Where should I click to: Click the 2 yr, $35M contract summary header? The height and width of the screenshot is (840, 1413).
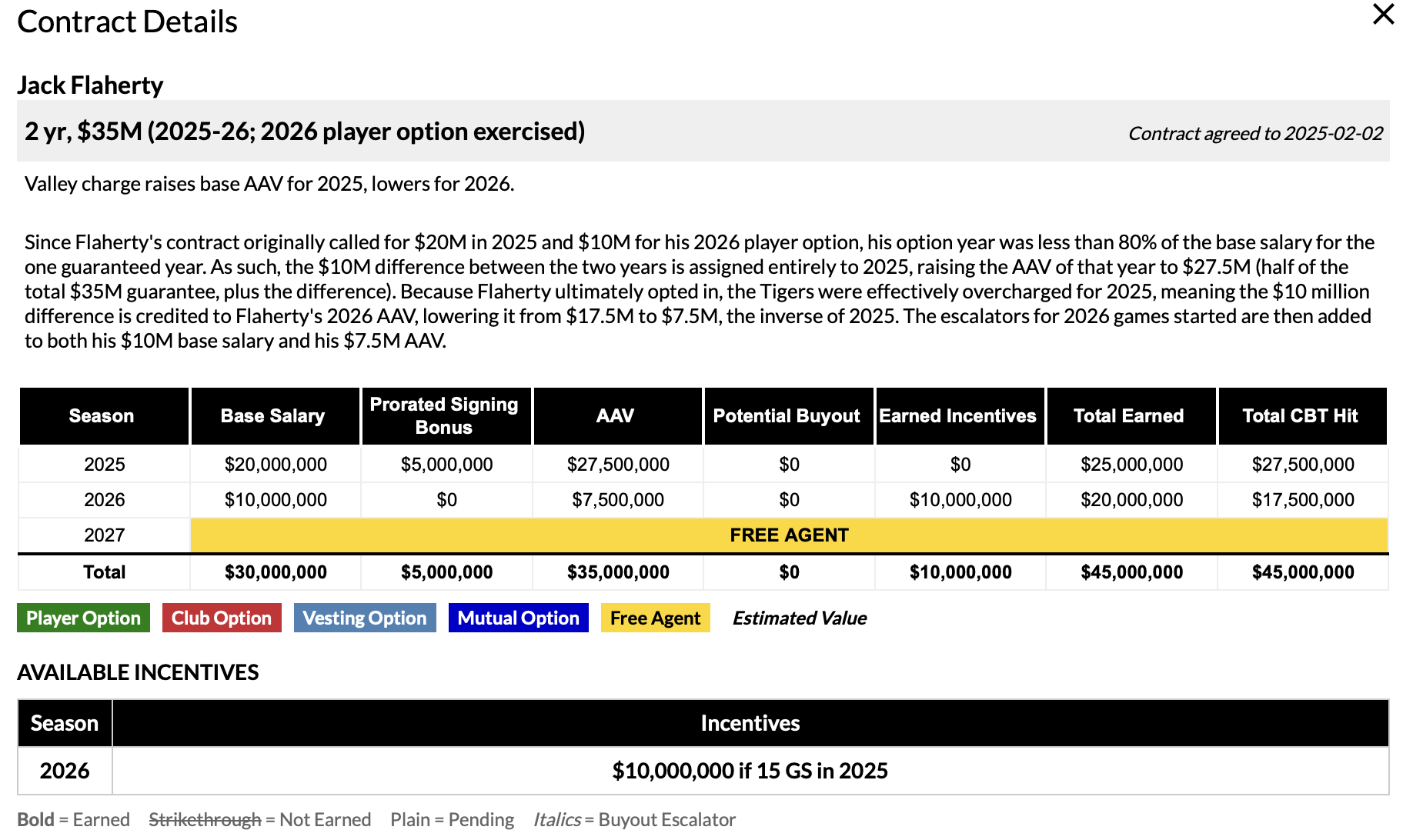[x=305, y=132]
